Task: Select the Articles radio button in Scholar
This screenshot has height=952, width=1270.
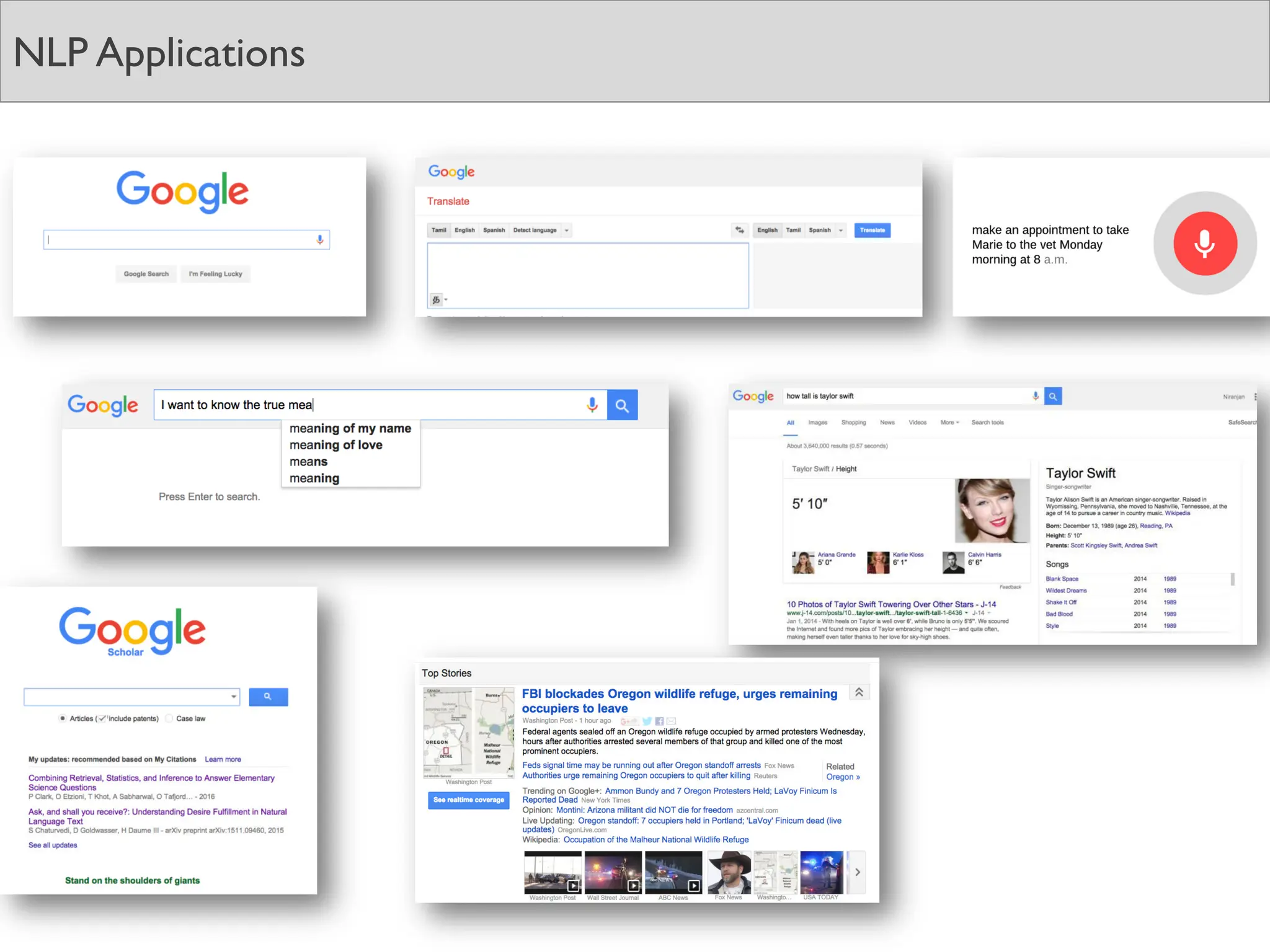Action: point(63,718)
